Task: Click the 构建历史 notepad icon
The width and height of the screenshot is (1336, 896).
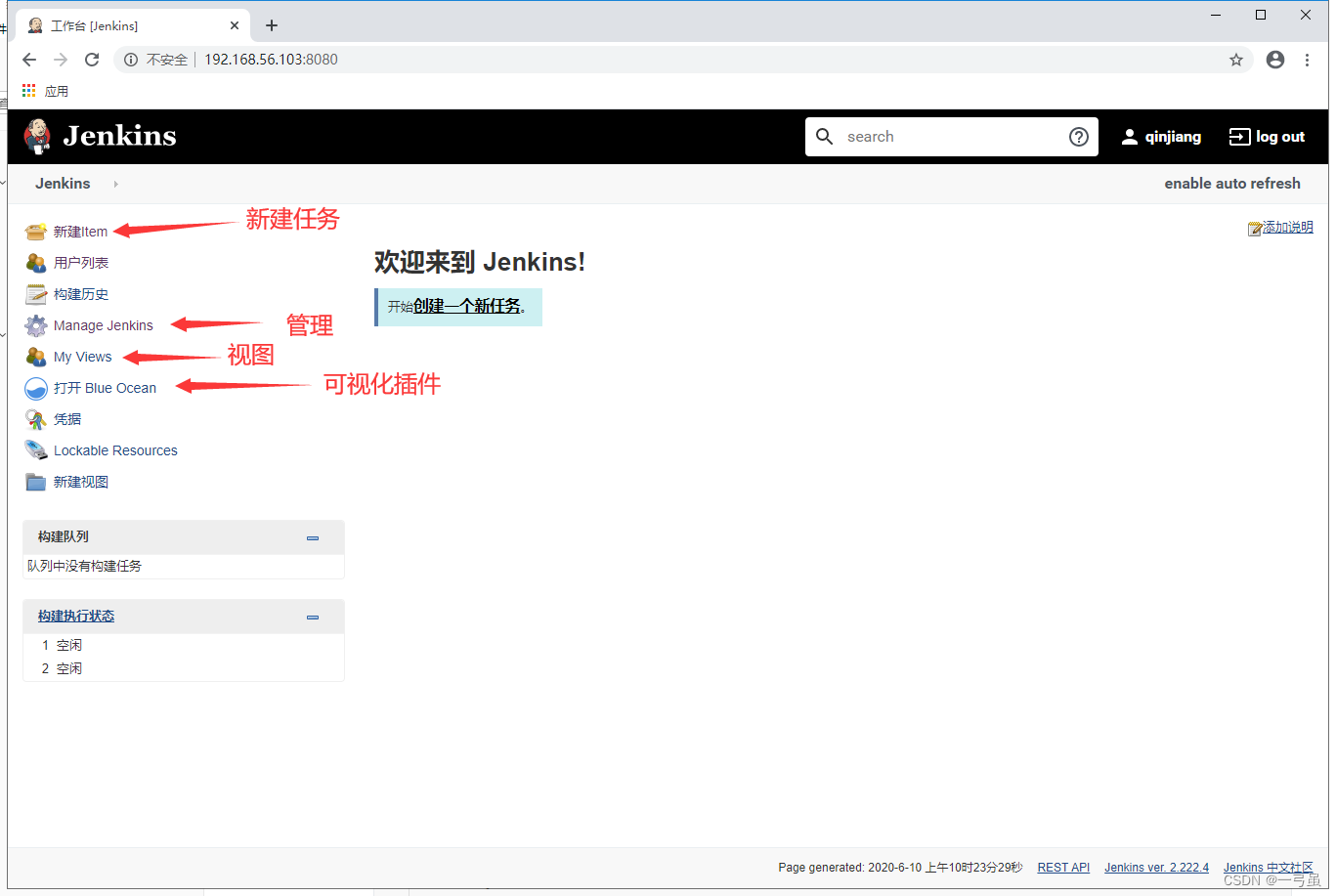Action: (x=36, y=294)
